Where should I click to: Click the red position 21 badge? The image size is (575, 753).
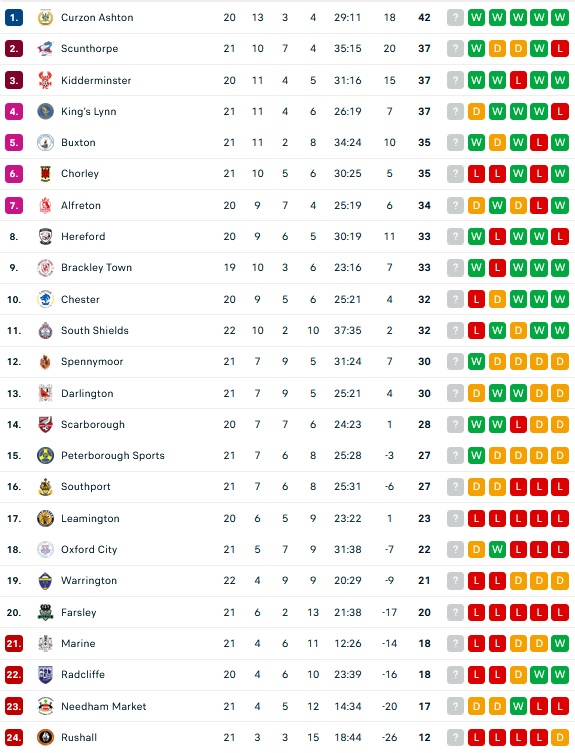click(14, 644)
